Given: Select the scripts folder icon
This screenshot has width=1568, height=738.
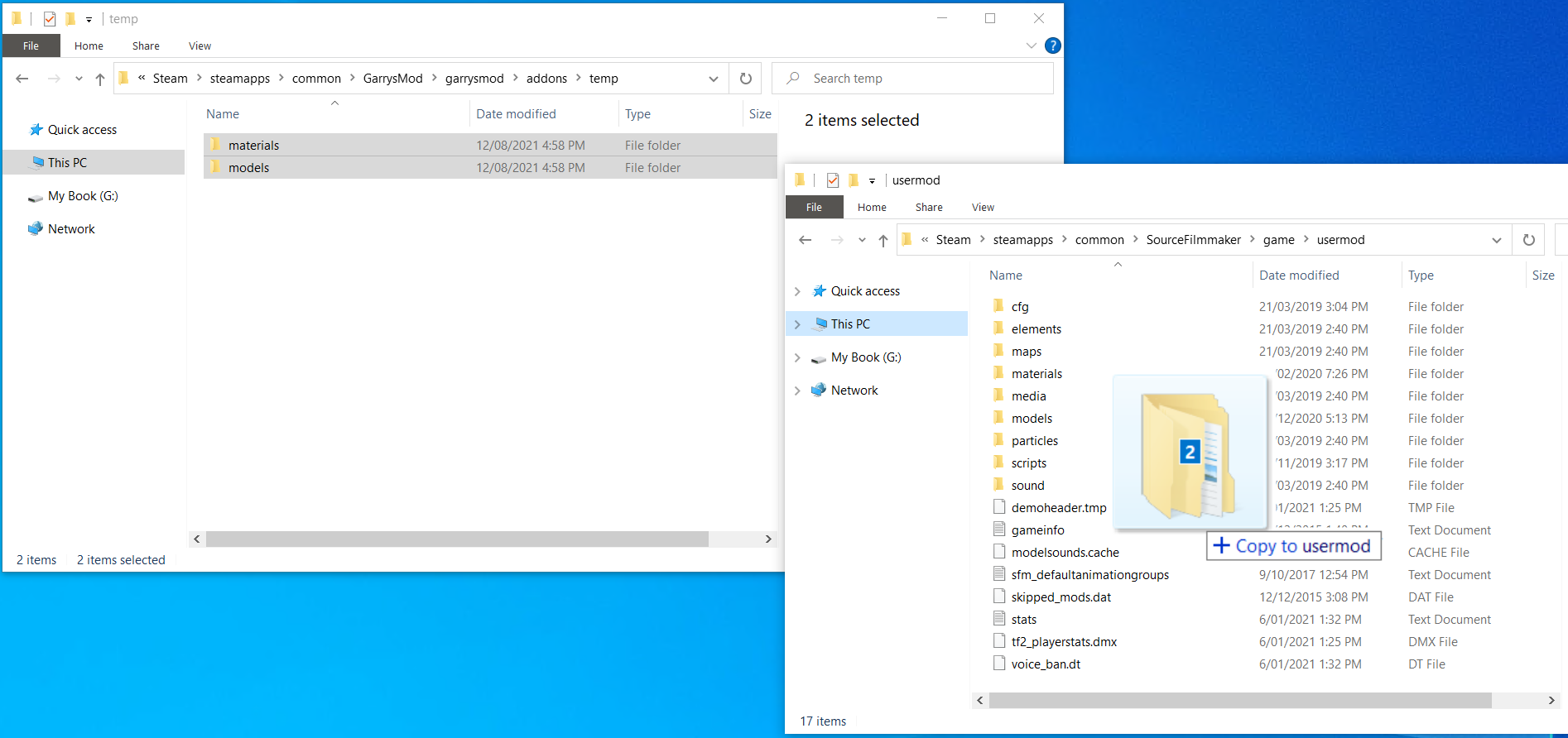Looking at the screenshot, I should pos(998,462).
